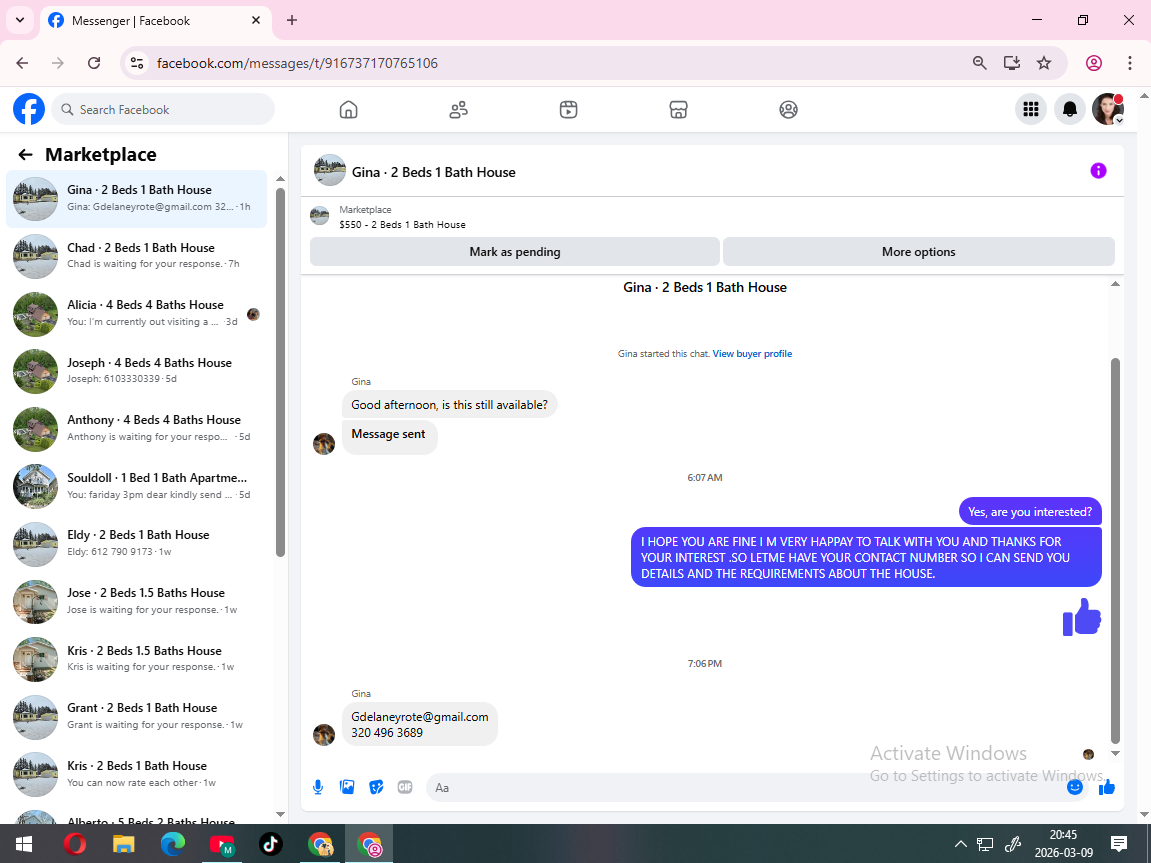Click the address bar URL

(297, 63)
